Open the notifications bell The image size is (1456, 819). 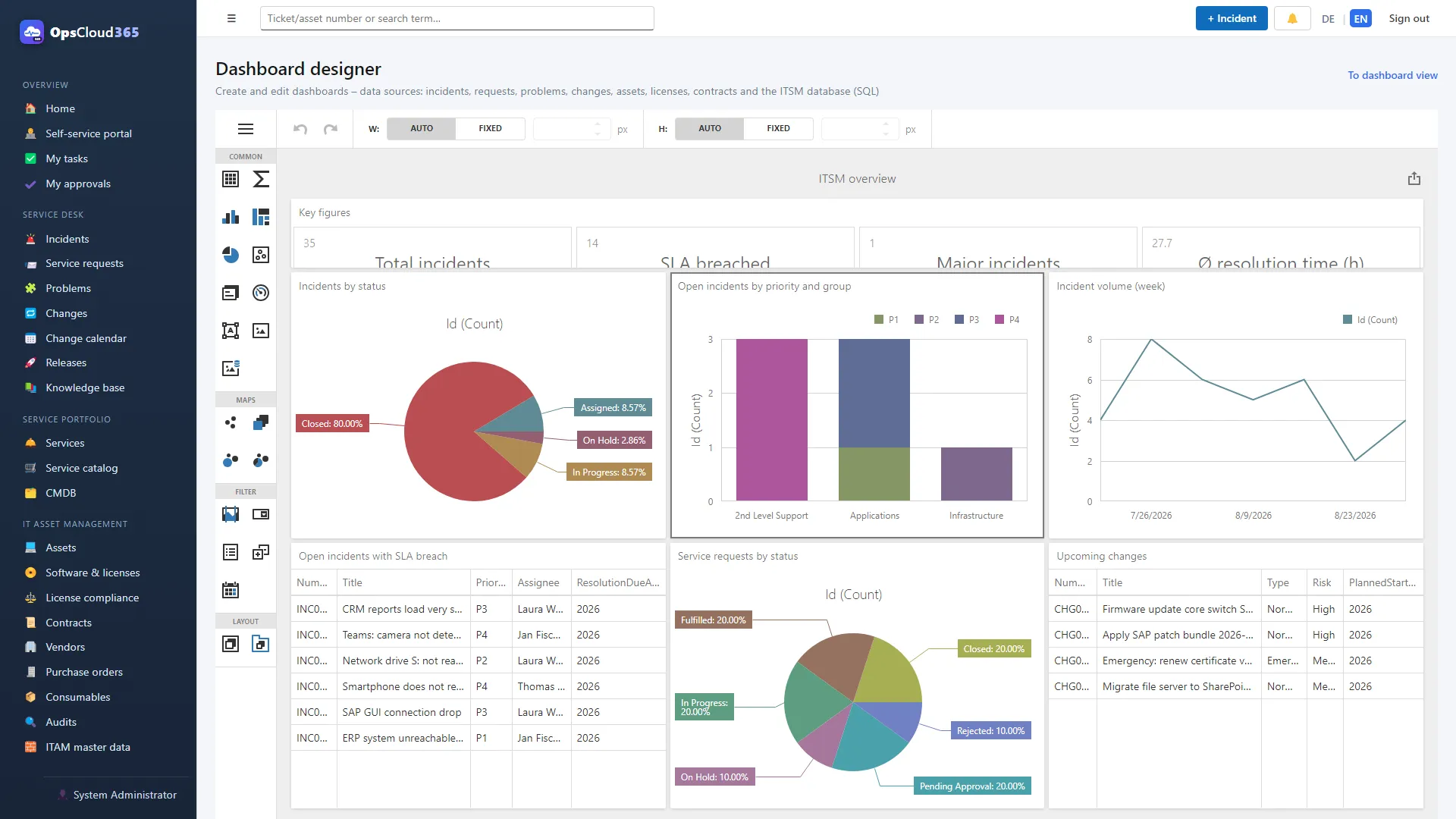coord(1292,19)
